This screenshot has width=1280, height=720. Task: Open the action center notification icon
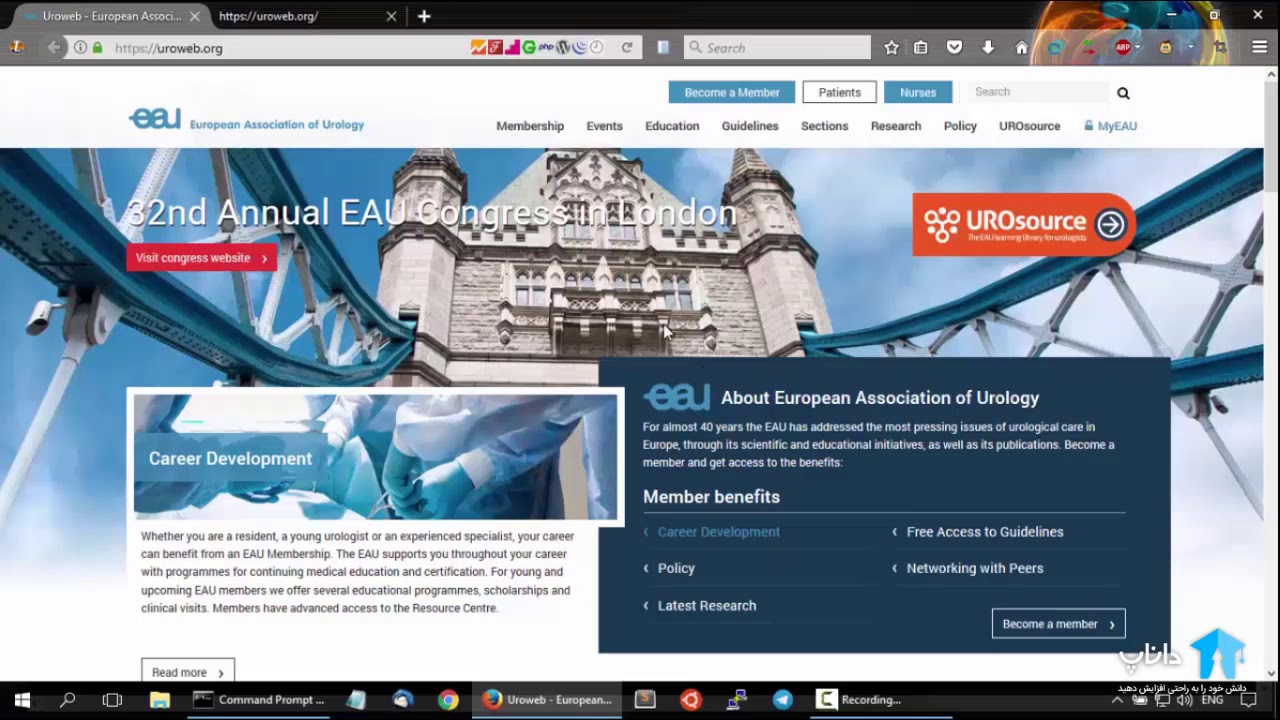[x=1248, y=700]
